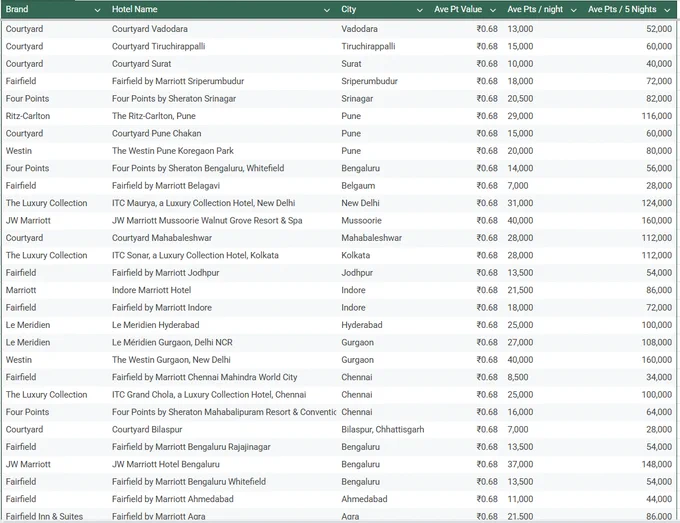The image size is (680, 523).
Task: Click JW Marriott Hotel Bengaluru cell
Action: coord(166,464)
